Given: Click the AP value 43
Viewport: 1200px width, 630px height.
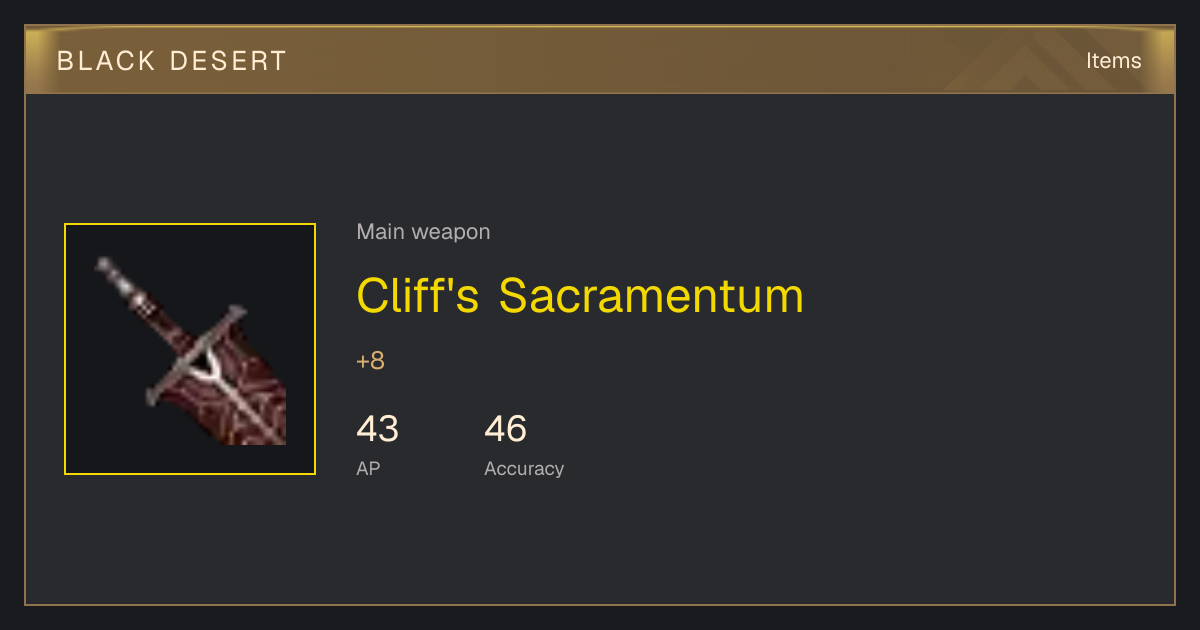Looking at the screenshot, I should click(377, 429).
